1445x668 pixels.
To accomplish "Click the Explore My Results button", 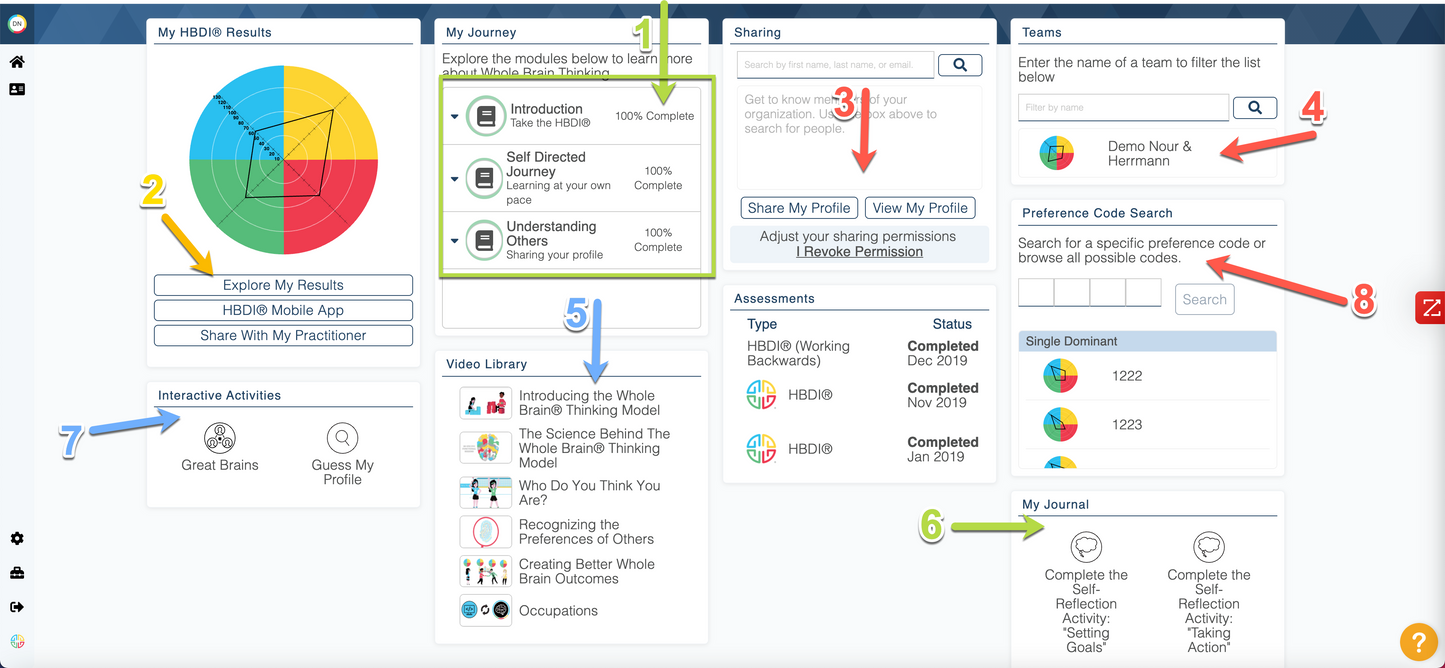I will 283,285.
